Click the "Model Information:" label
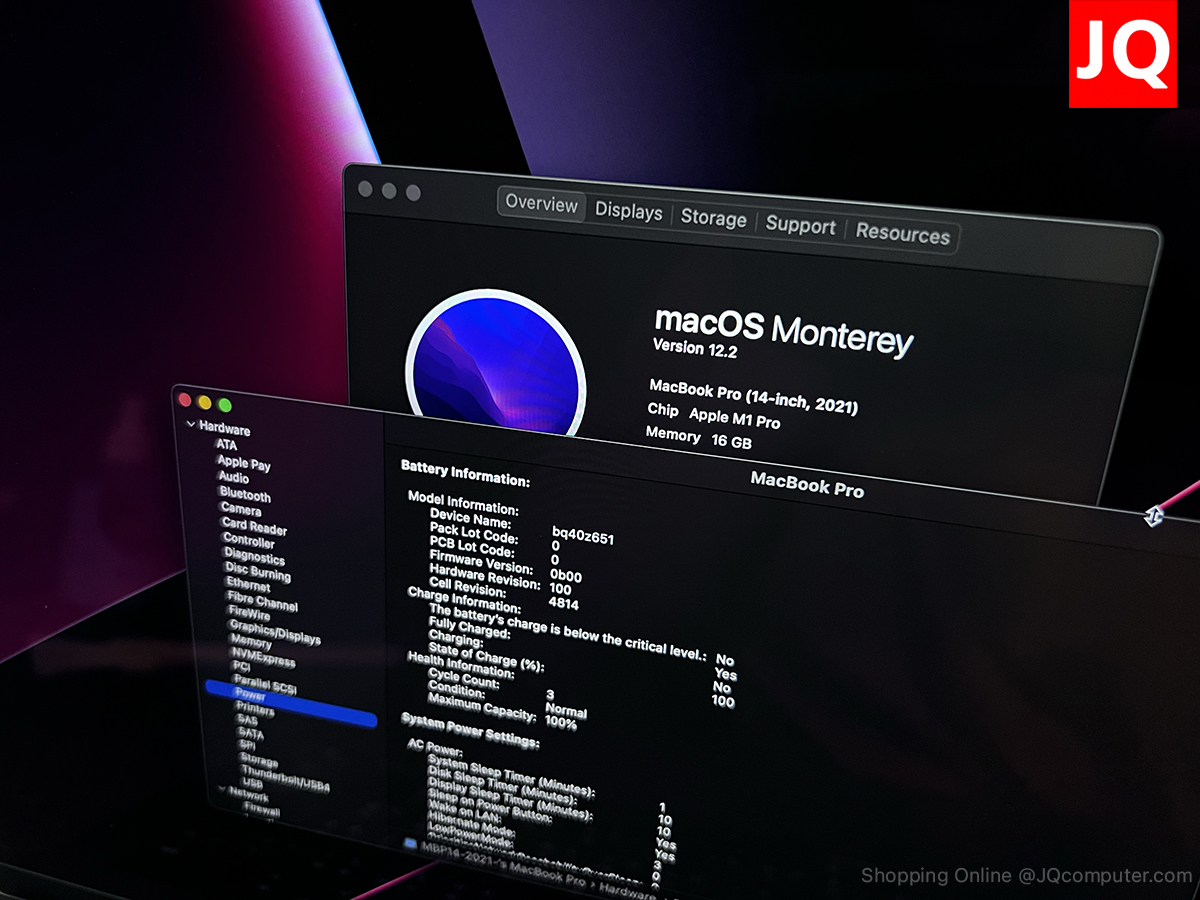This screenshot has width=1200, height=900. click(x=463, y=503)
